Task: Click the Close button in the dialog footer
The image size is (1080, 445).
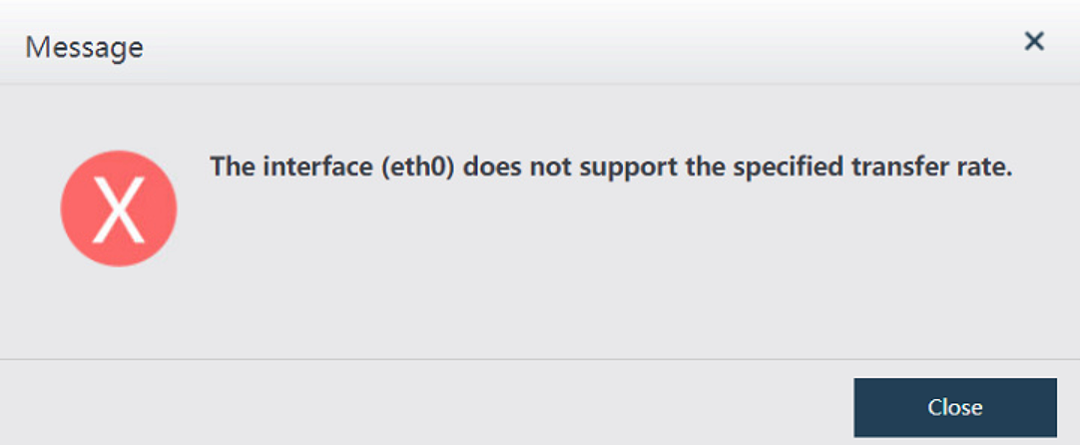Action: point(955,407)
